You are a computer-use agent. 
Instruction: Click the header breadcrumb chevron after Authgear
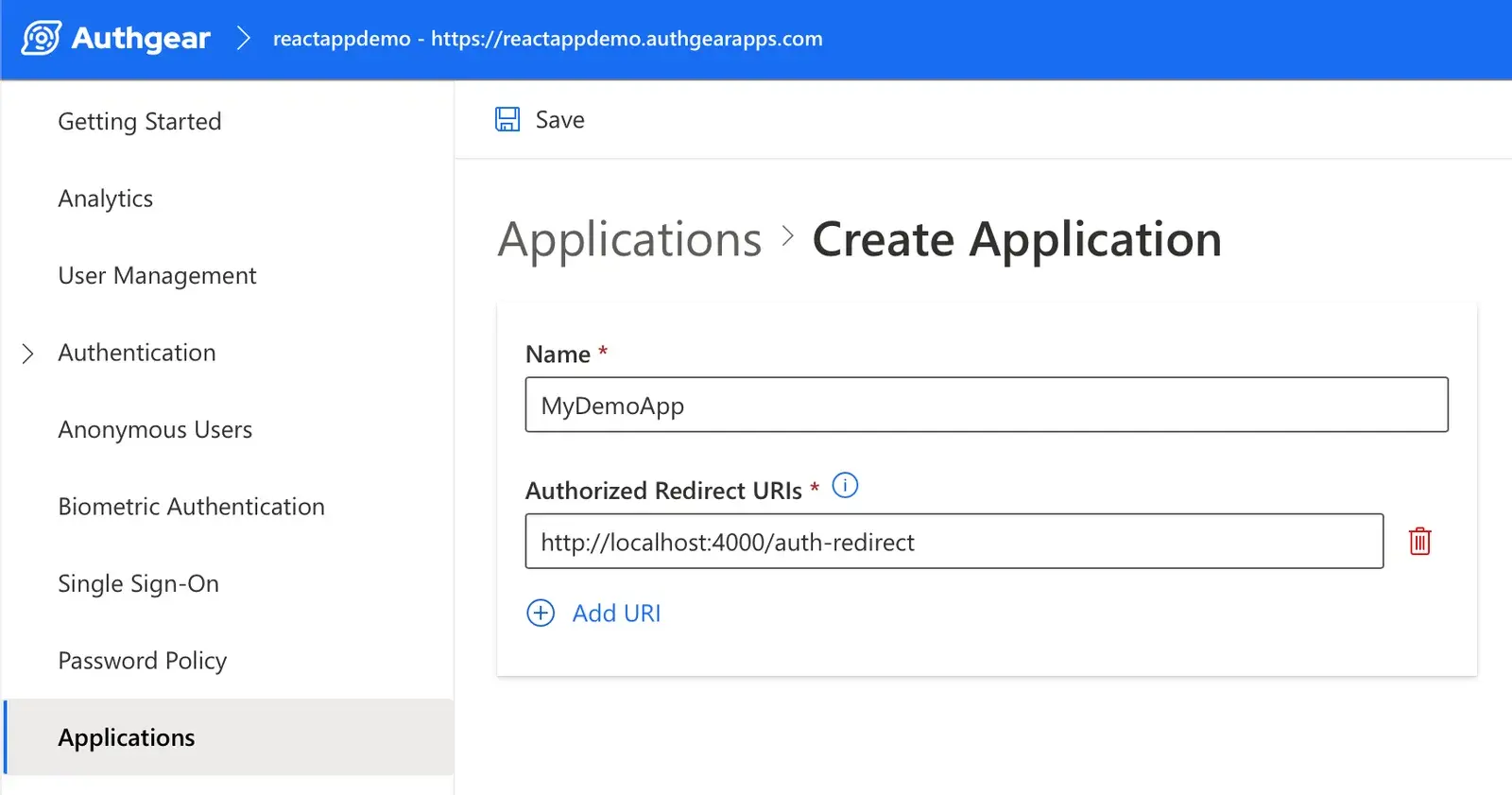point(244,38)
